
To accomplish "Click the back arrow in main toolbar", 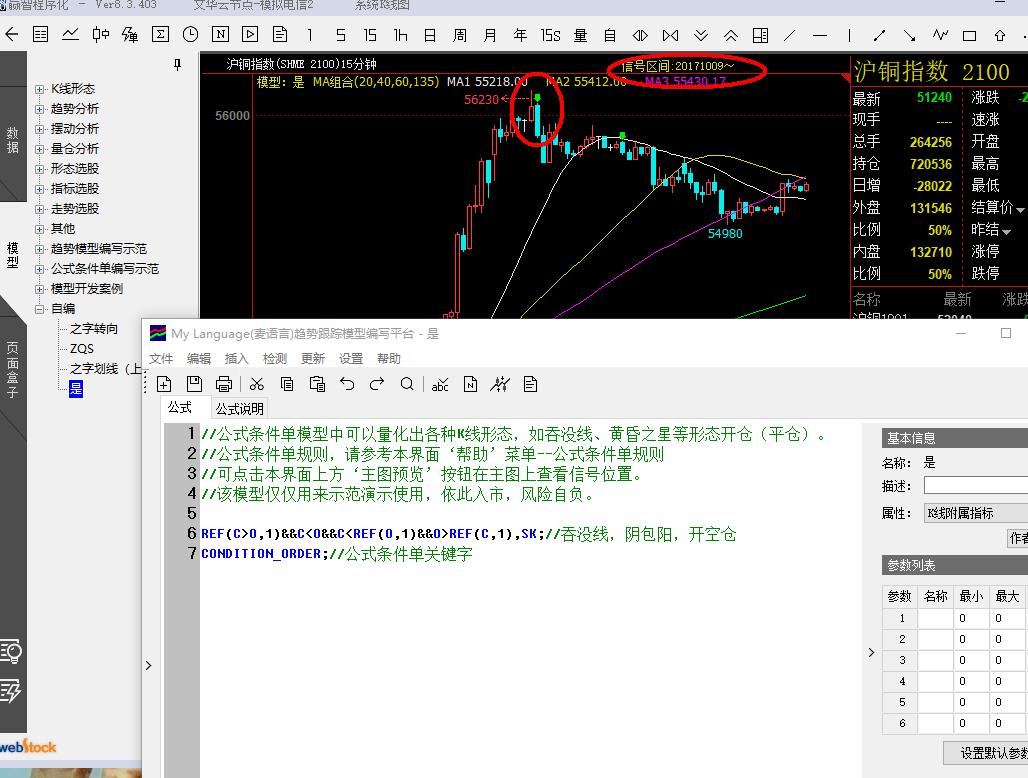I will pos(12,34).
